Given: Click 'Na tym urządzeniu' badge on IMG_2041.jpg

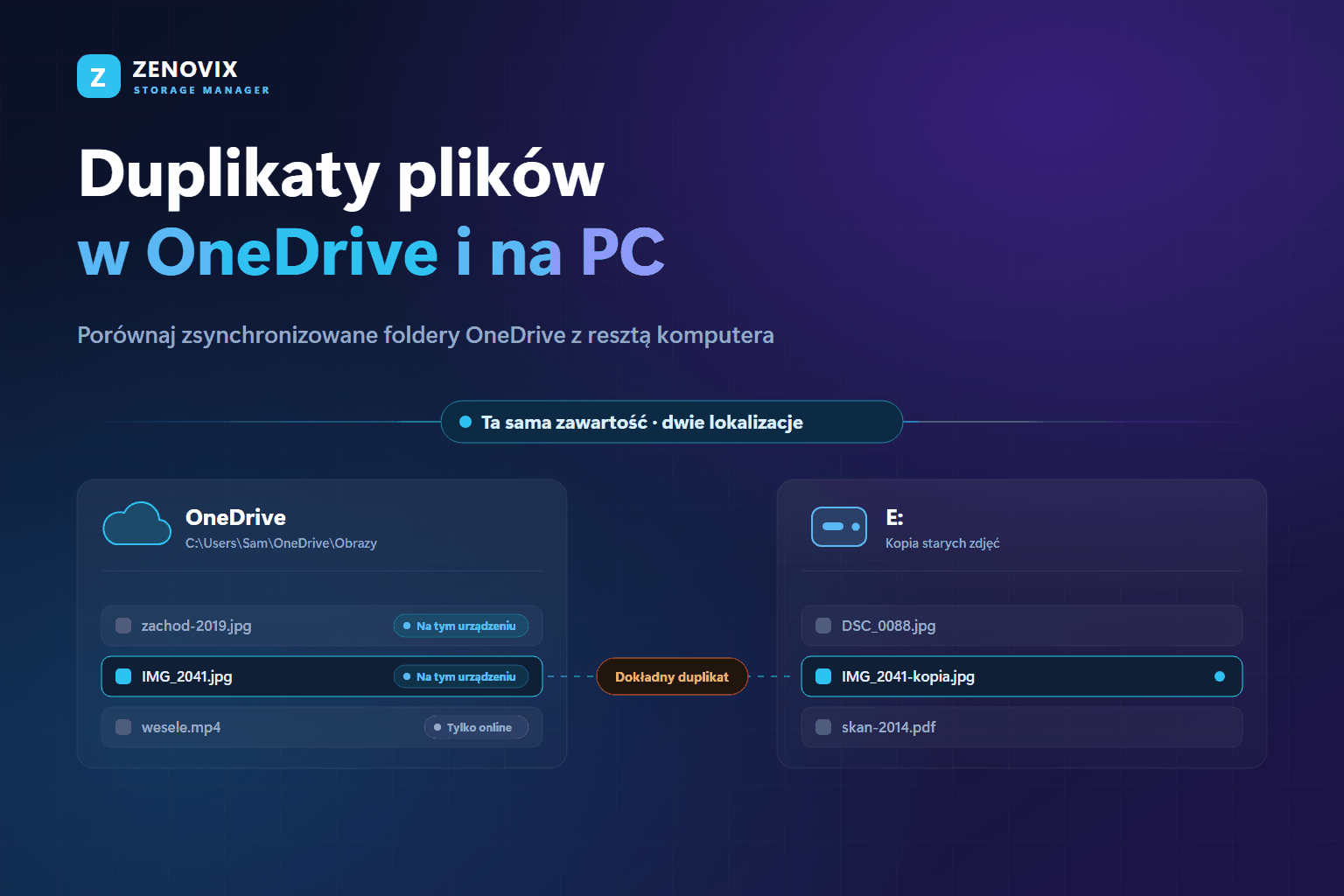Looking at the screenshot, I should [461, 676].
